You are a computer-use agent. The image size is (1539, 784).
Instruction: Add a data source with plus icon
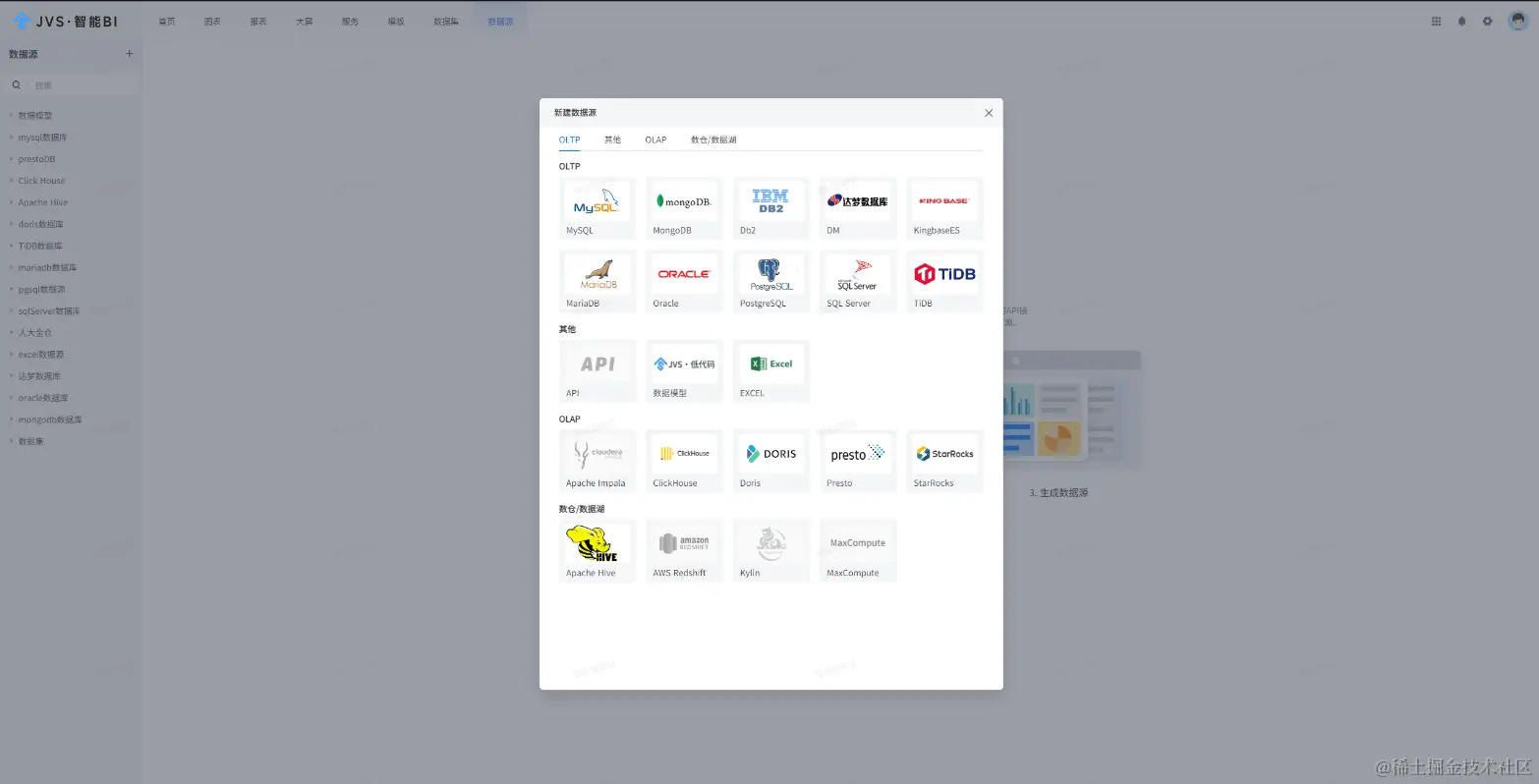pyautogui.click(x=129, y=54)
